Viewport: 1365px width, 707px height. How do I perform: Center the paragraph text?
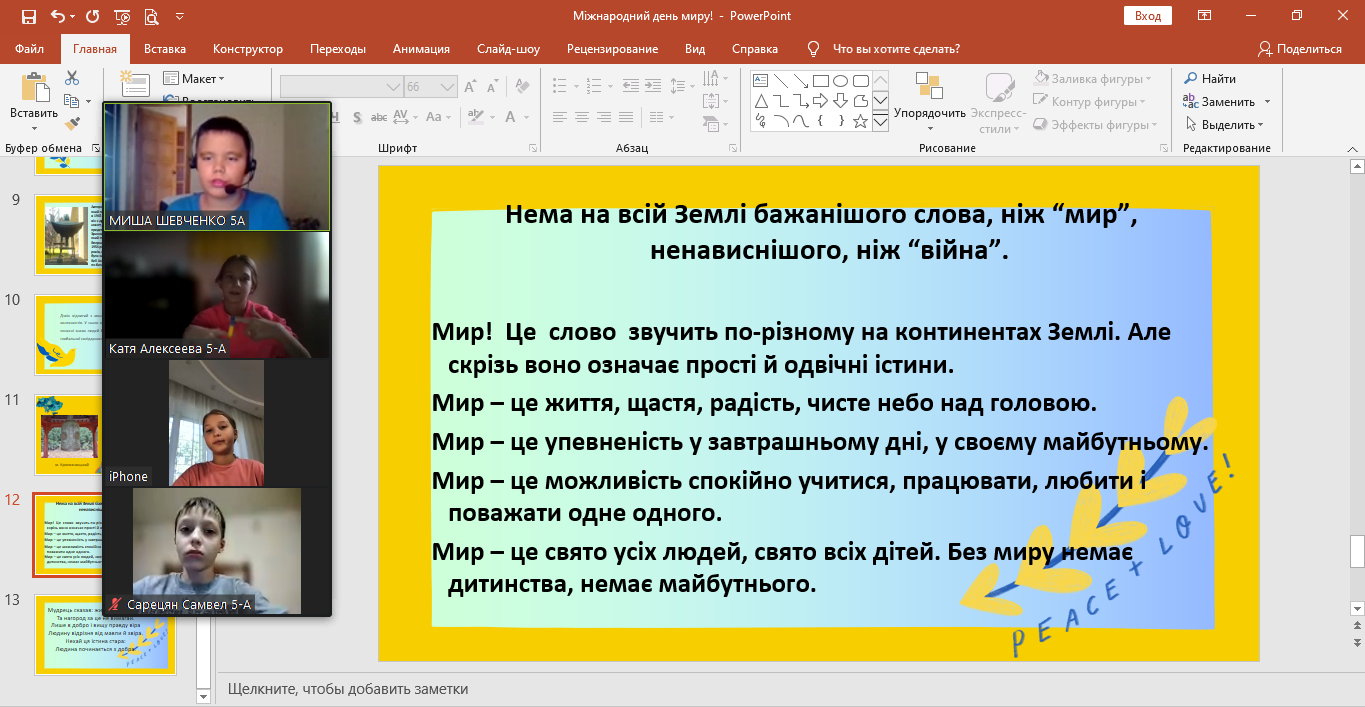coord(583,117)
